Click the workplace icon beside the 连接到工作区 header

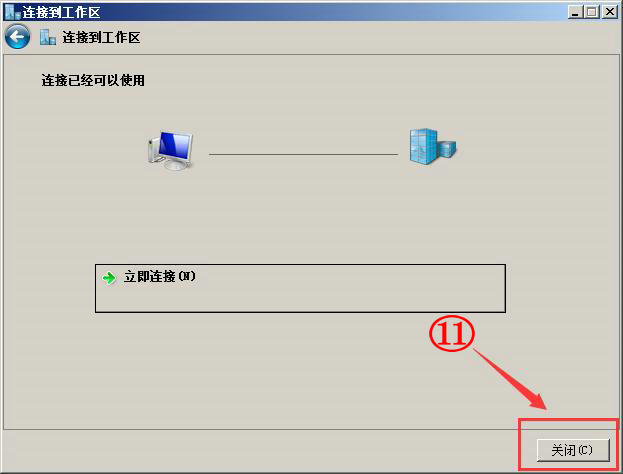click(x=48, y=37)
